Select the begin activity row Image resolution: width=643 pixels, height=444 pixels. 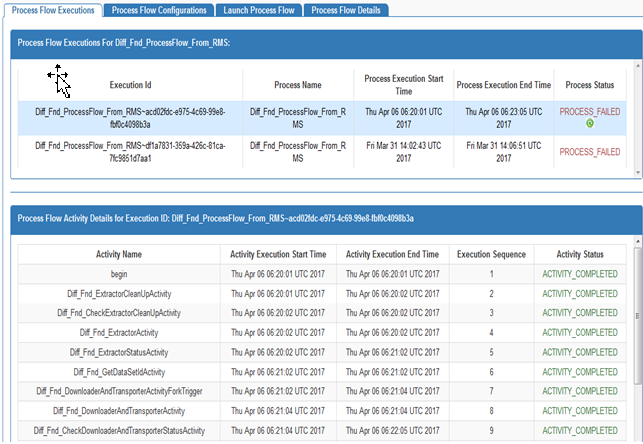[322, 274]
